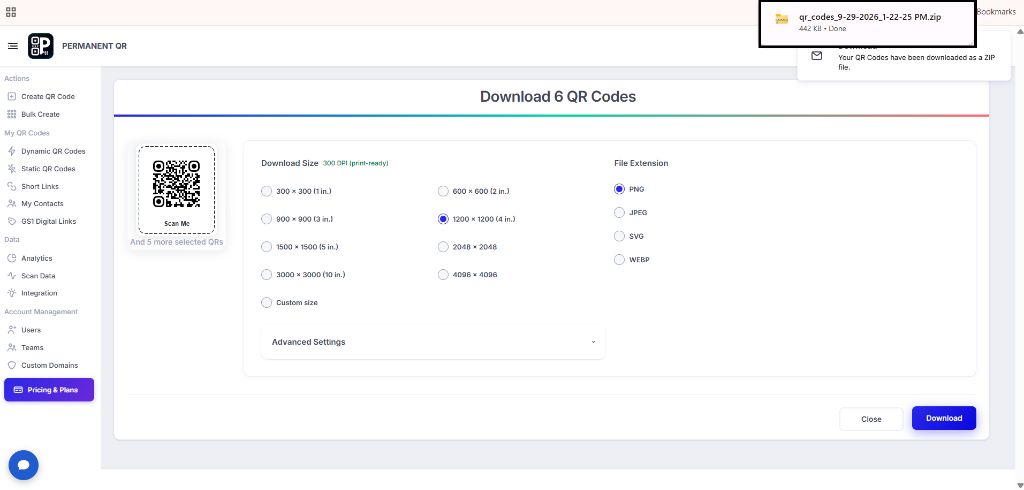Click the Dynamic QR Codes lightning icon
Screen dimensions: 1024x490
[x=11, y=151]
